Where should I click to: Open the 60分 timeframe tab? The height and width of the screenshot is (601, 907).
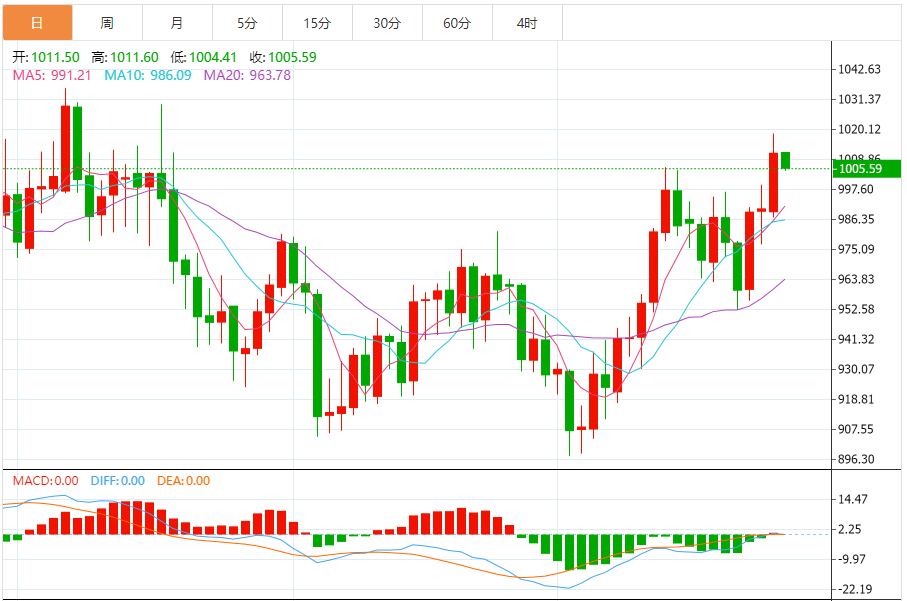click(x=457, y=23)
